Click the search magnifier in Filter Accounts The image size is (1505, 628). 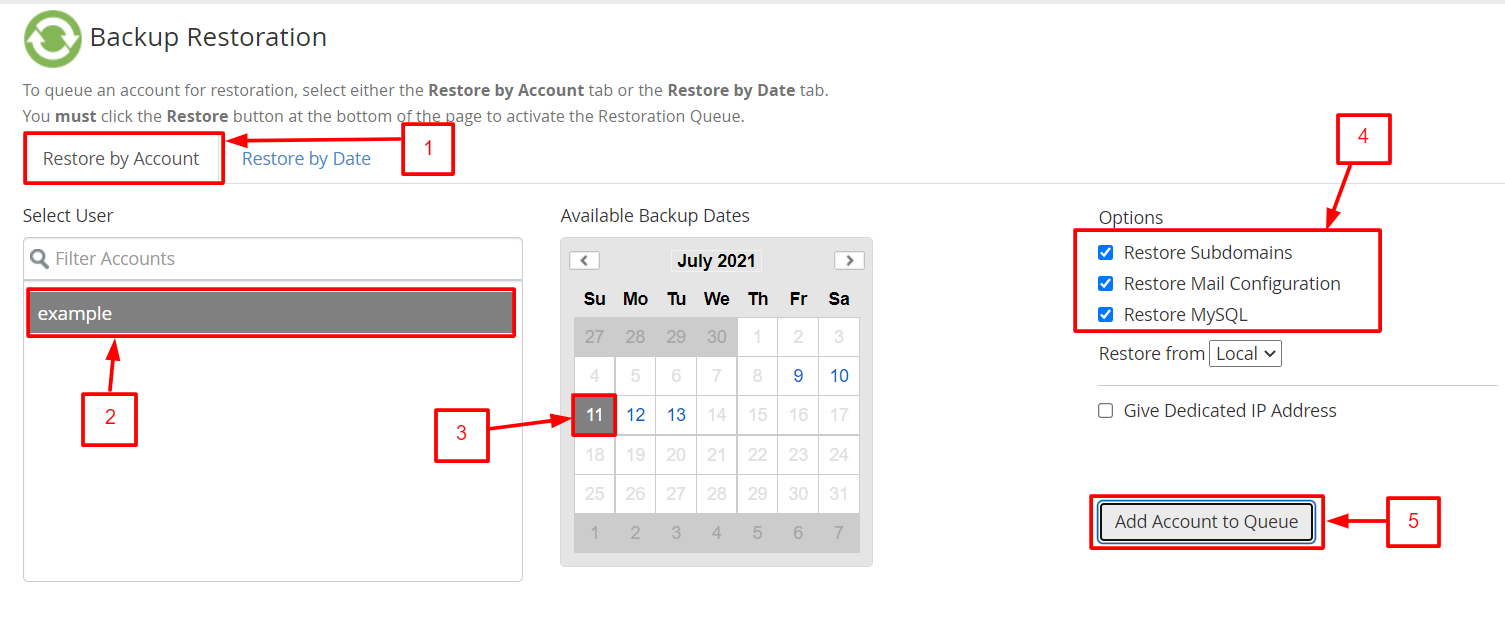click(40, 259)
